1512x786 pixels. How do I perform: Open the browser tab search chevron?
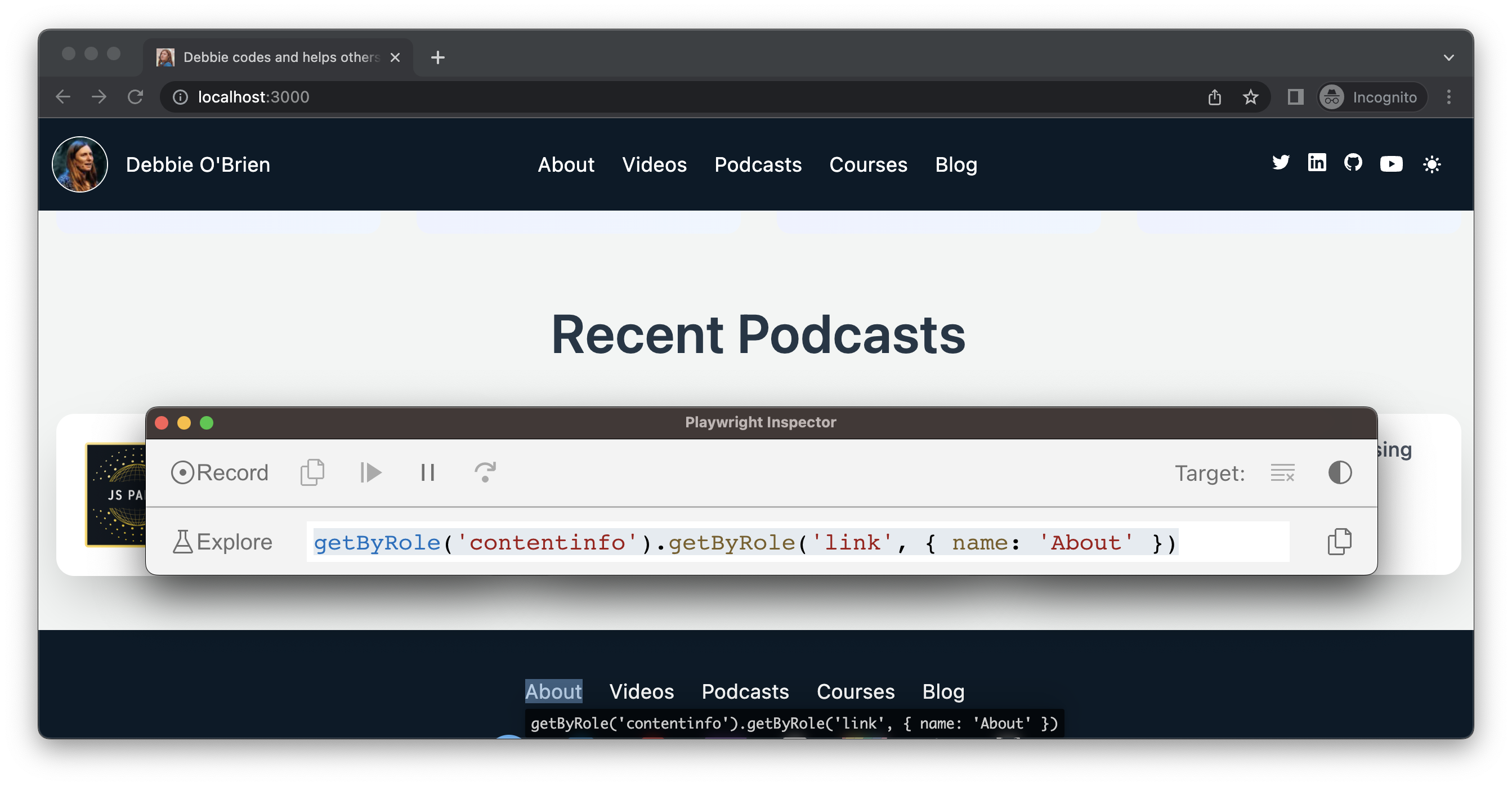1448,57
